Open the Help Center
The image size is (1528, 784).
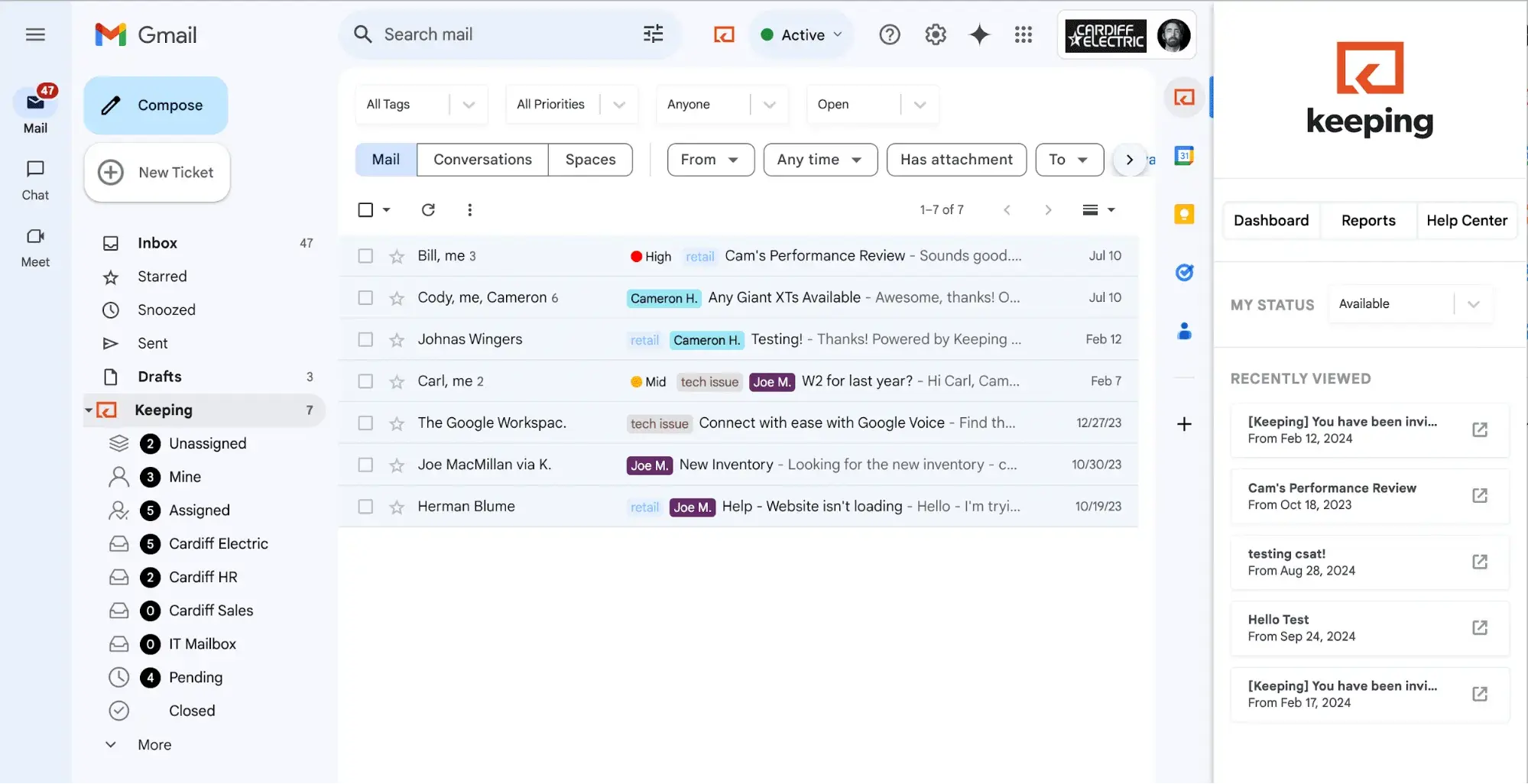click(x=1467, y=220)
